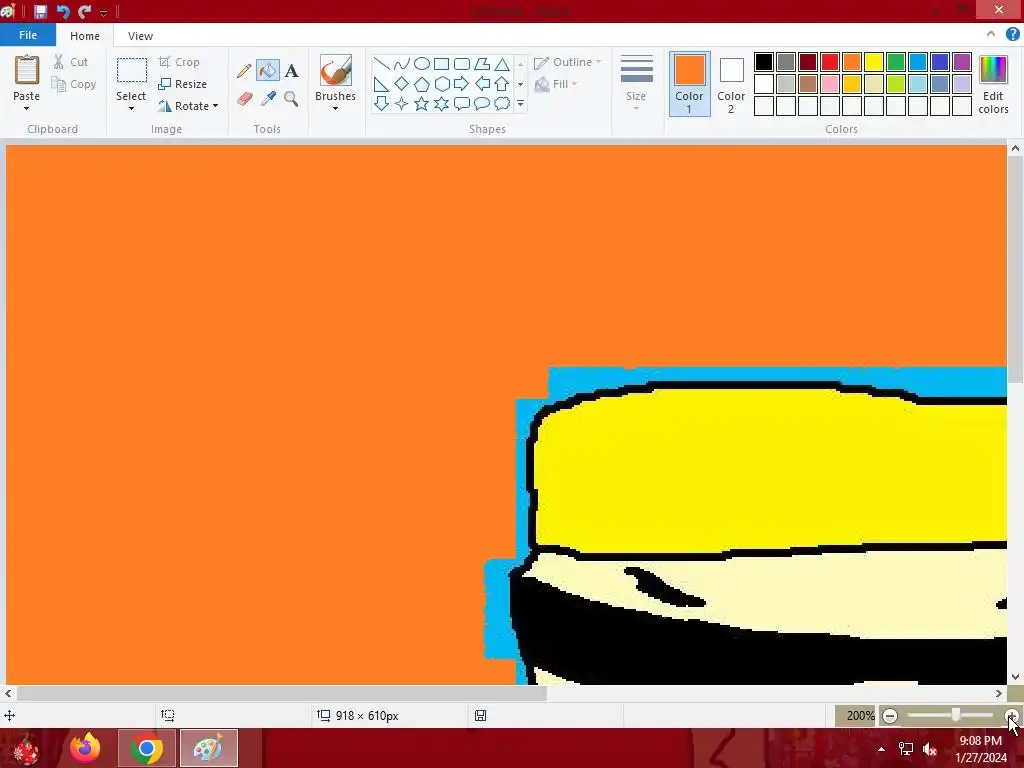
Task: Open the Select dropdown arrow
Action: point(131,108)
